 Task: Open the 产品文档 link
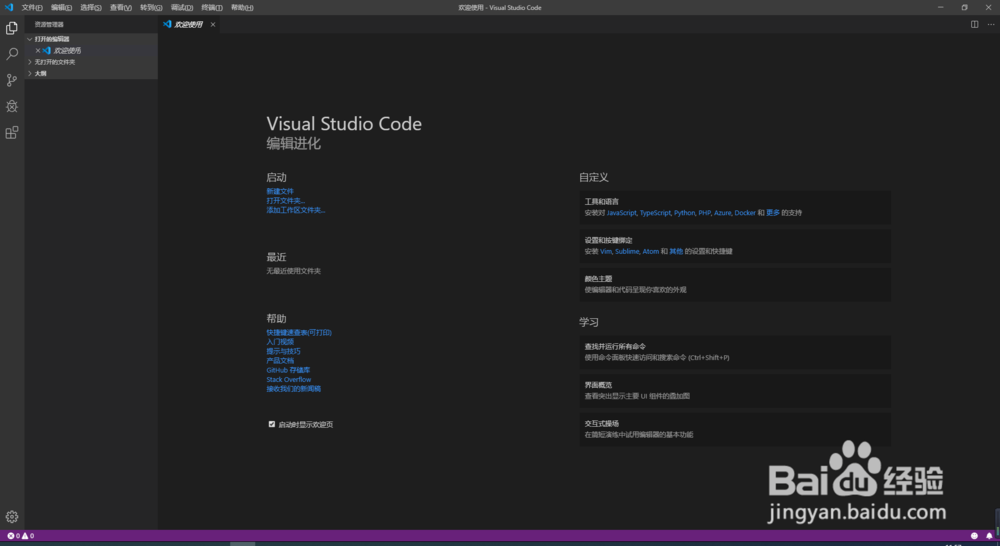(x=280, y=360)
